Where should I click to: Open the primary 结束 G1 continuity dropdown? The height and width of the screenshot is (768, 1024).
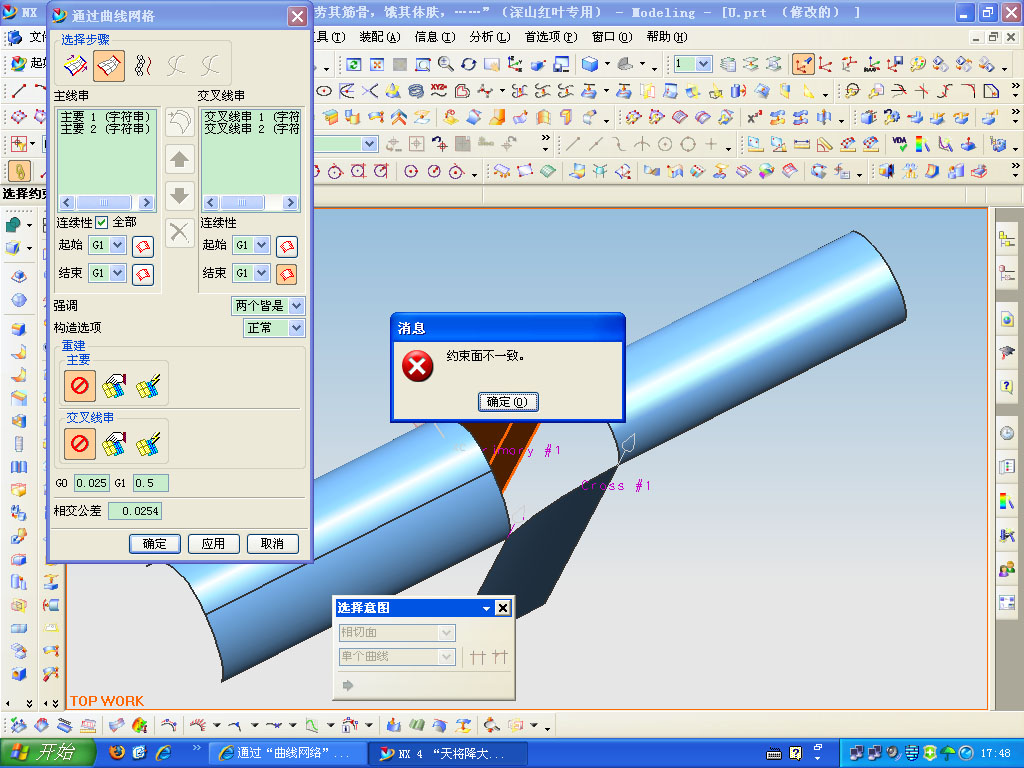click(118, 273)
